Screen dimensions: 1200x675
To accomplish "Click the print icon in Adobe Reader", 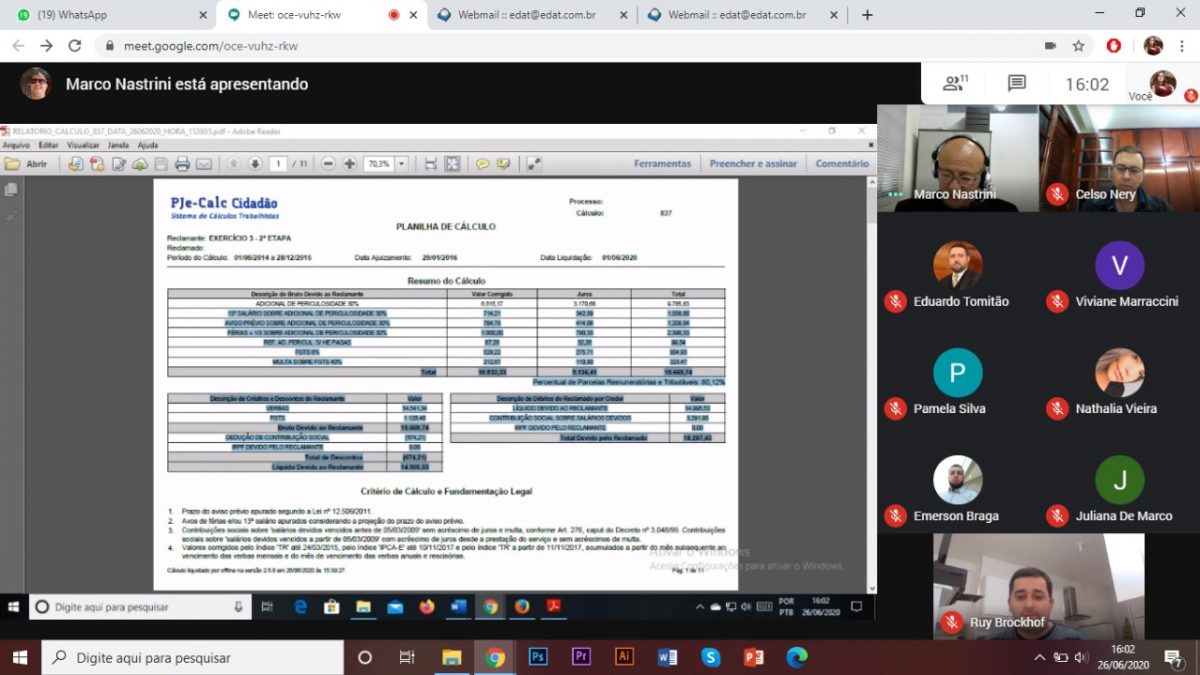I will pos(182,164).
